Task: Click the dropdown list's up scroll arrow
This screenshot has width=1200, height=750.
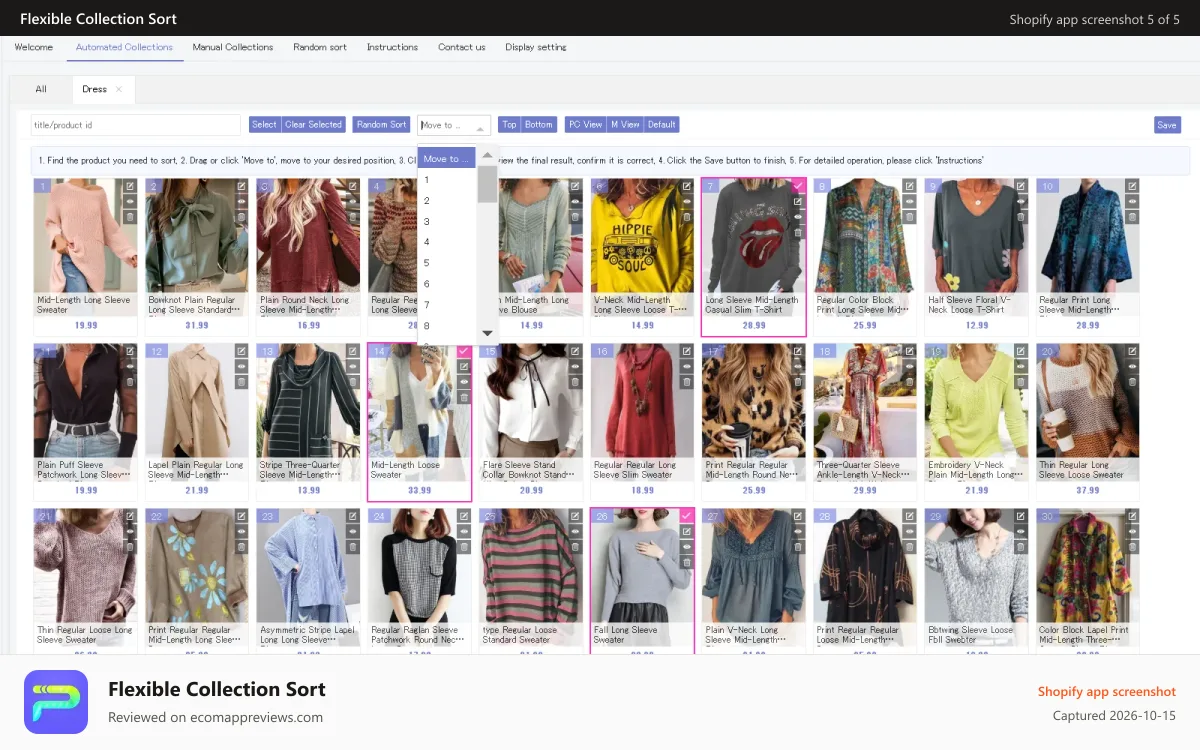Action: tap(487, 155)
